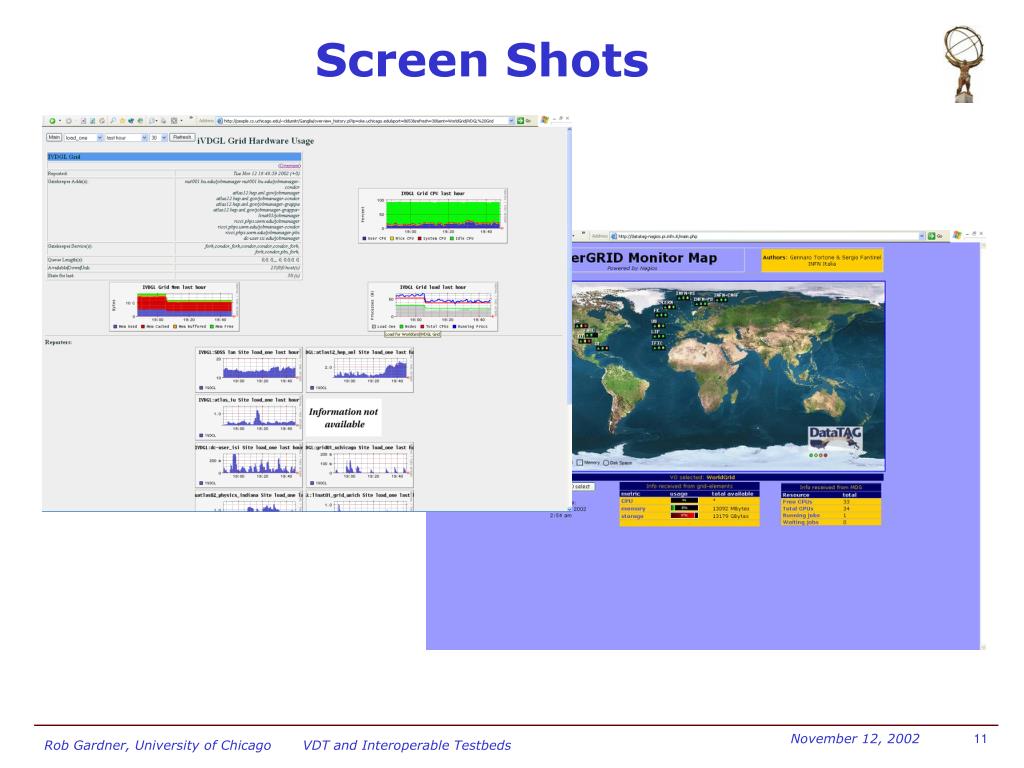1024x768 pixels.
Task: Click the "Powered by Nagios" subtitle
Action: coord(632,268)
